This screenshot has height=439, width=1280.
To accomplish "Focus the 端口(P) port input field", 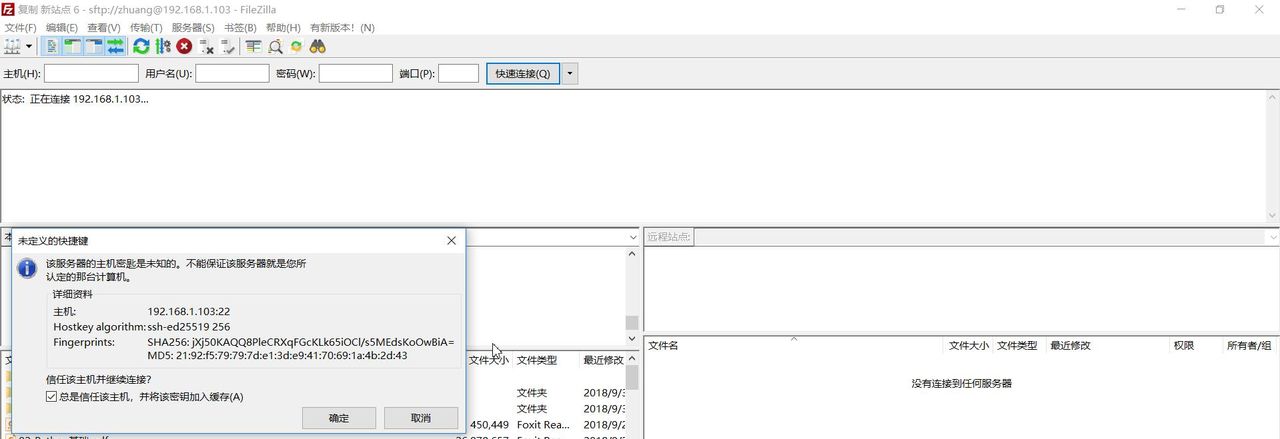I will 459,73.
